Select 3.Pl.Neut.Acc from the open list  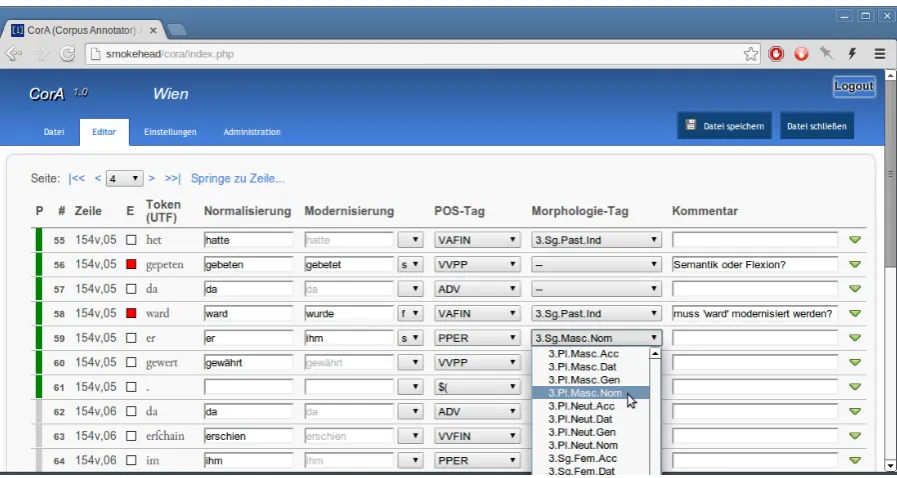point(590,406)
